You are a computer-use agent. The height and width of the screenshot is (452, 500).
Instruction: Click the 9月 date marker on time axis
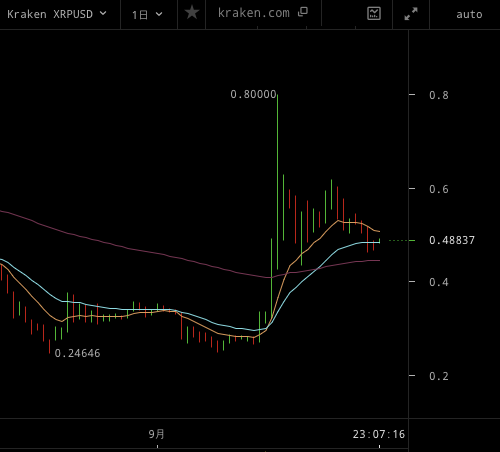157,434
